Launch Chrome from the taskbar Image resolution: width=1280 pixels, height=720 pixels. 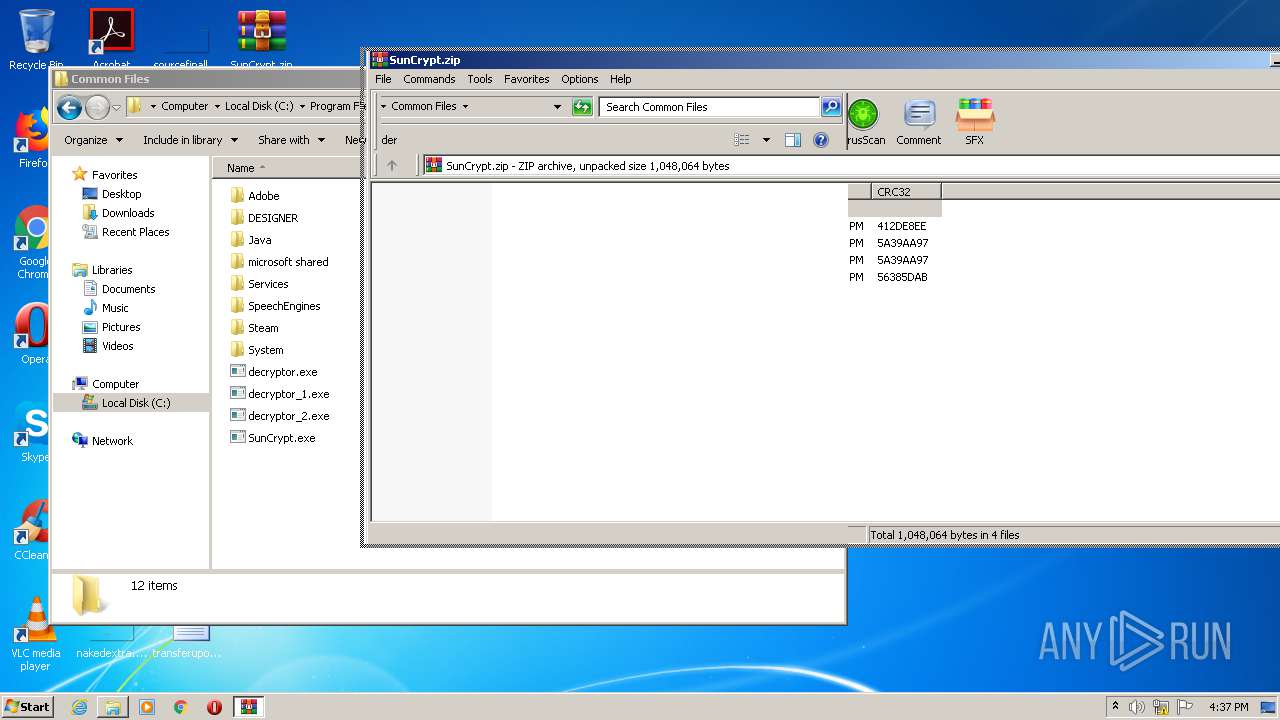180,707
